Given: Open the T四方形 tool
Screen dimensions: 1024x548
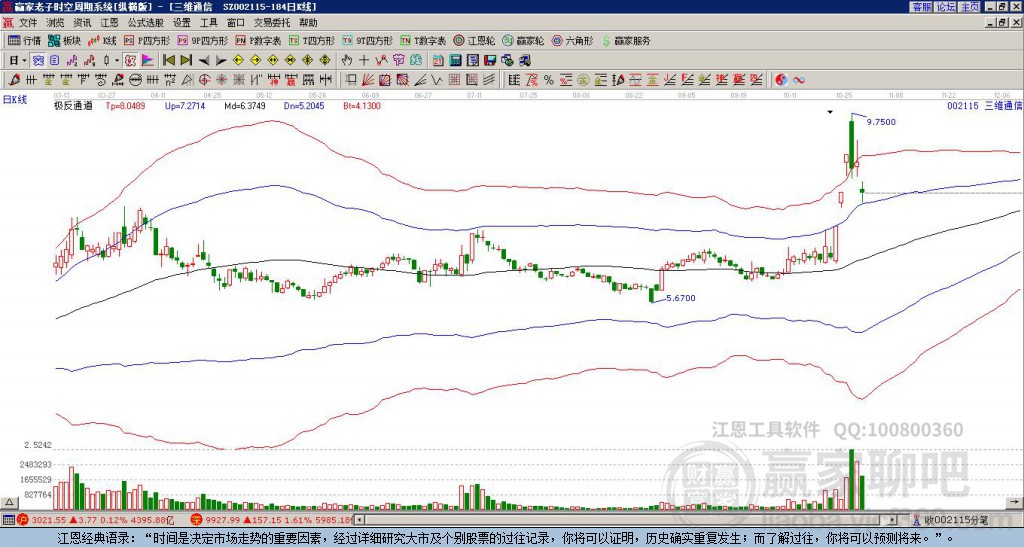Looking at the screenshot, I should [x=312, y=40].
